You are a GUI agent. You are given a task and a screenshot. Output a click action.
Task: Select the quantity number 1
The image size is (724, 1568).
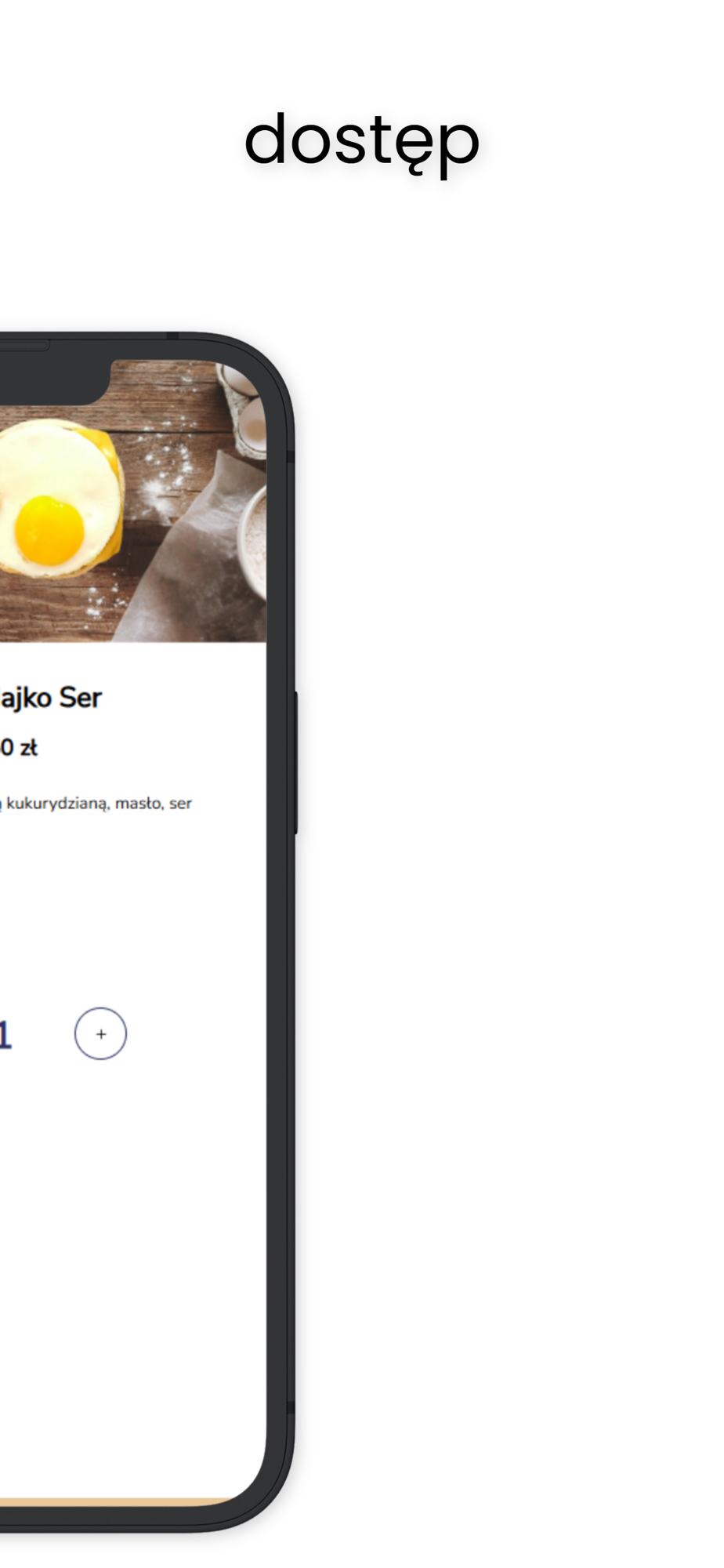tap(5, 1035)
